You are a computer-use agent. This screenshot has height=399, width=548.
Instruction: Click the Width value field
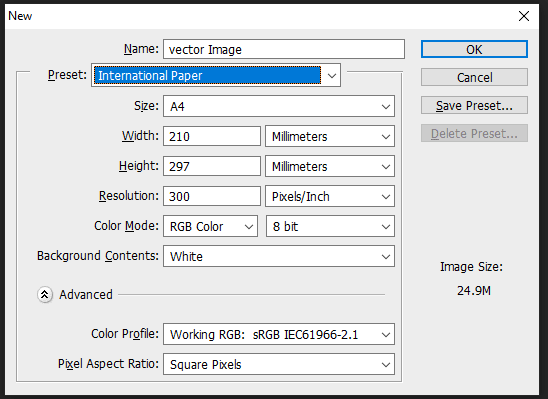point(212,136)
